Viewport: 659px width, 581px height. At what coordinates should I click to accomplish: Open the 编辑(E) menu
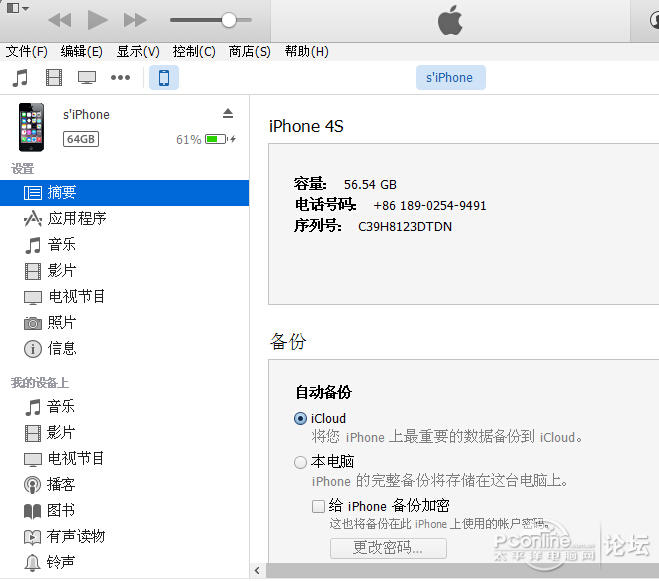click(x=82, y=51)
